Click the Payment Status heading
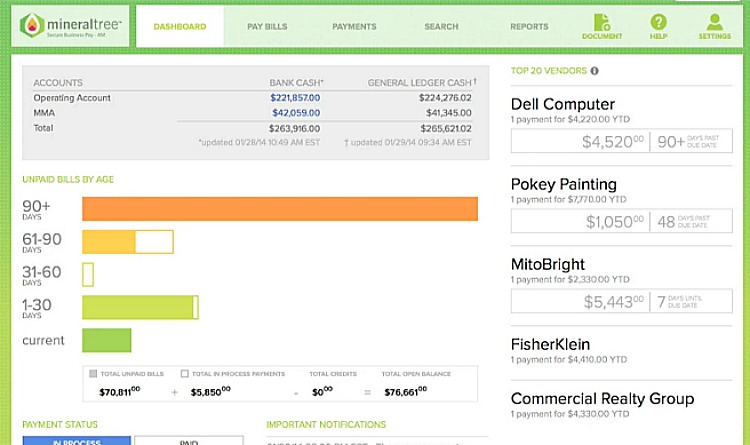Viewport: 750px width, 445px height. (x=60, y=424)
